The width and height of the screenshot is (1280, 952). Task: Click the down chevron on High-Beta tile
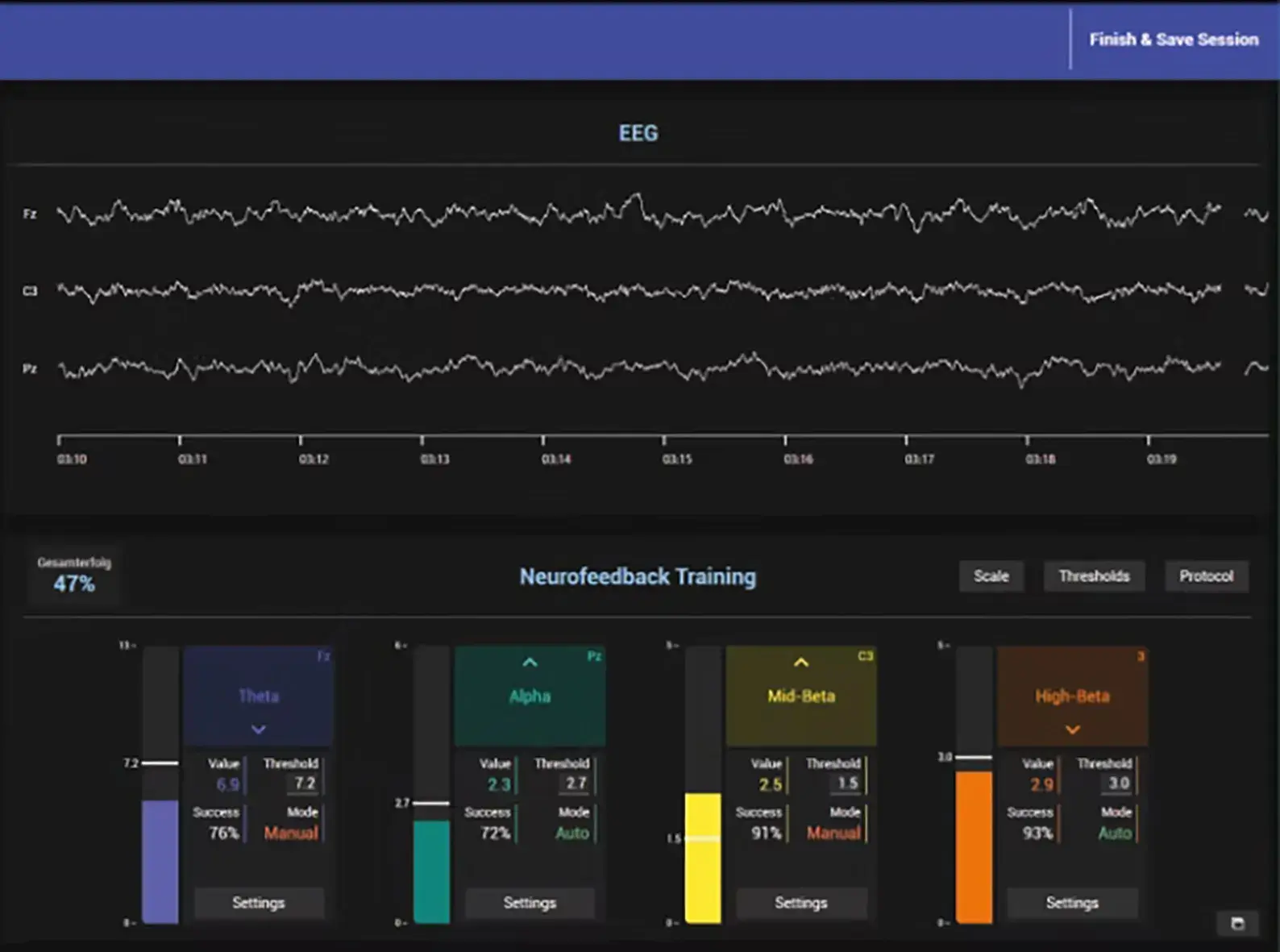click(x=1072, y=730)
